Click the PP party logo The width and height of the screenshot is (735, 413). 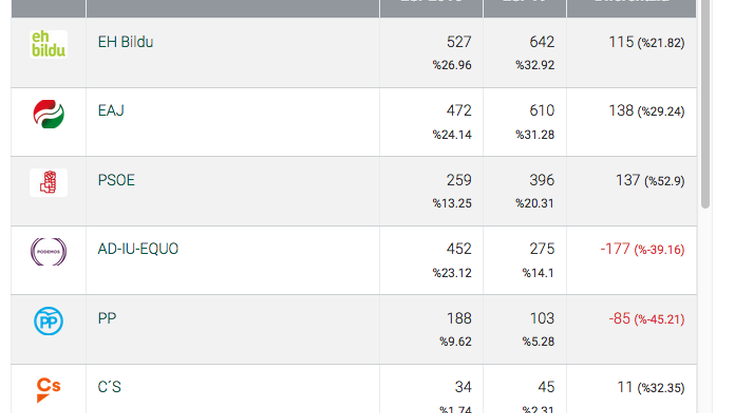click(49, 321)
